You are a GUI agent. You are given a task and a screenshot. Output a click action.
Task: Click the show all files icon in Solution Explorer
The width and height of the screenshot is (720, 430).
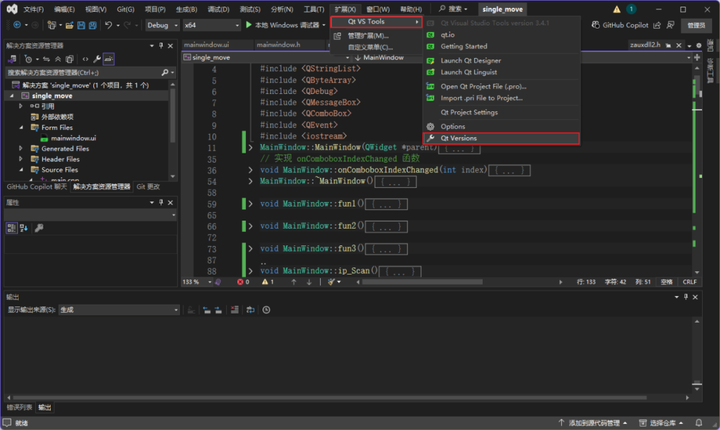coord(69,59)
